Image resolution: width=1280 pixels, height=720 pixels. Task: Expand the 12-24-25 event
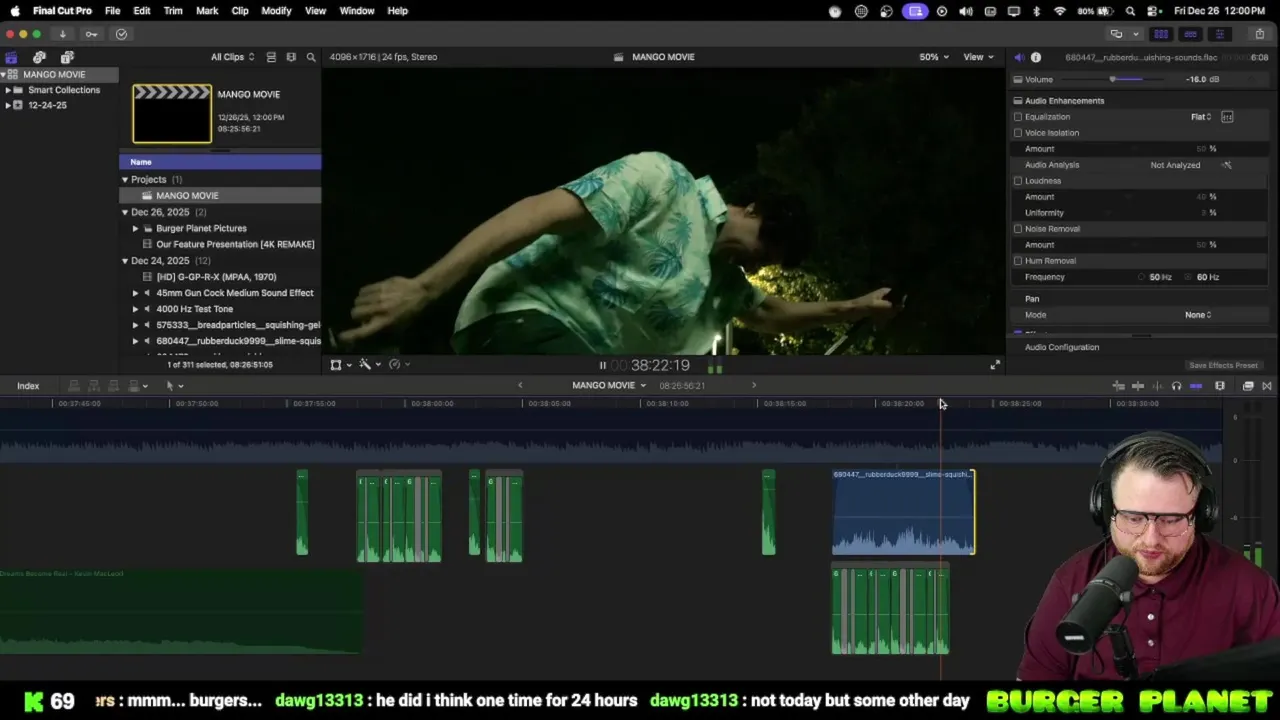pos(8,105)
